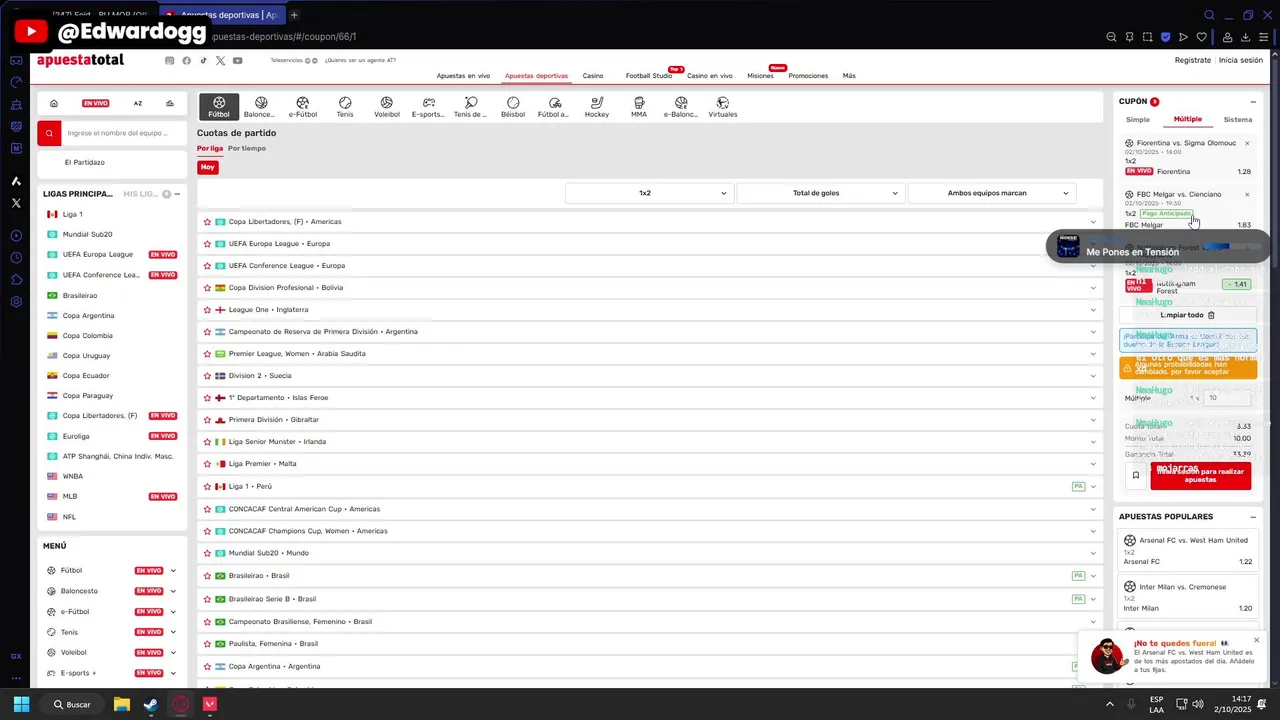This screenshot has height=720, width=1280.
Task: Click the home icon in left panel
Action: [x=54, y=103]
